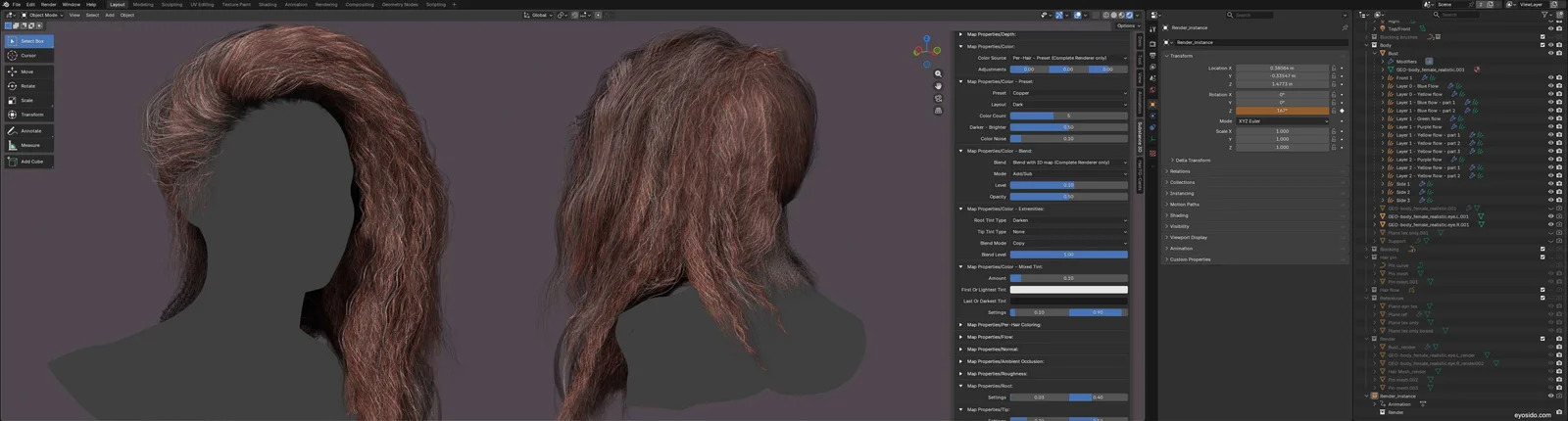Animate Rotation Z keyframe dot
Image resolution: width=1568 pixels, height=421 pixels.
point(1342,111)
